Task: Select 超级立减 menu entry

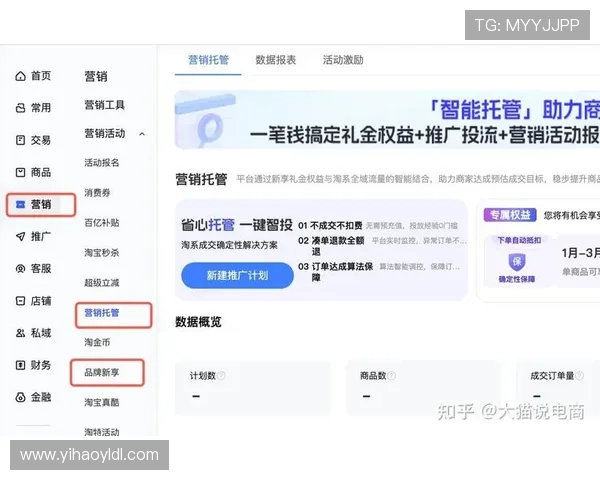Action: click(102, 283)
